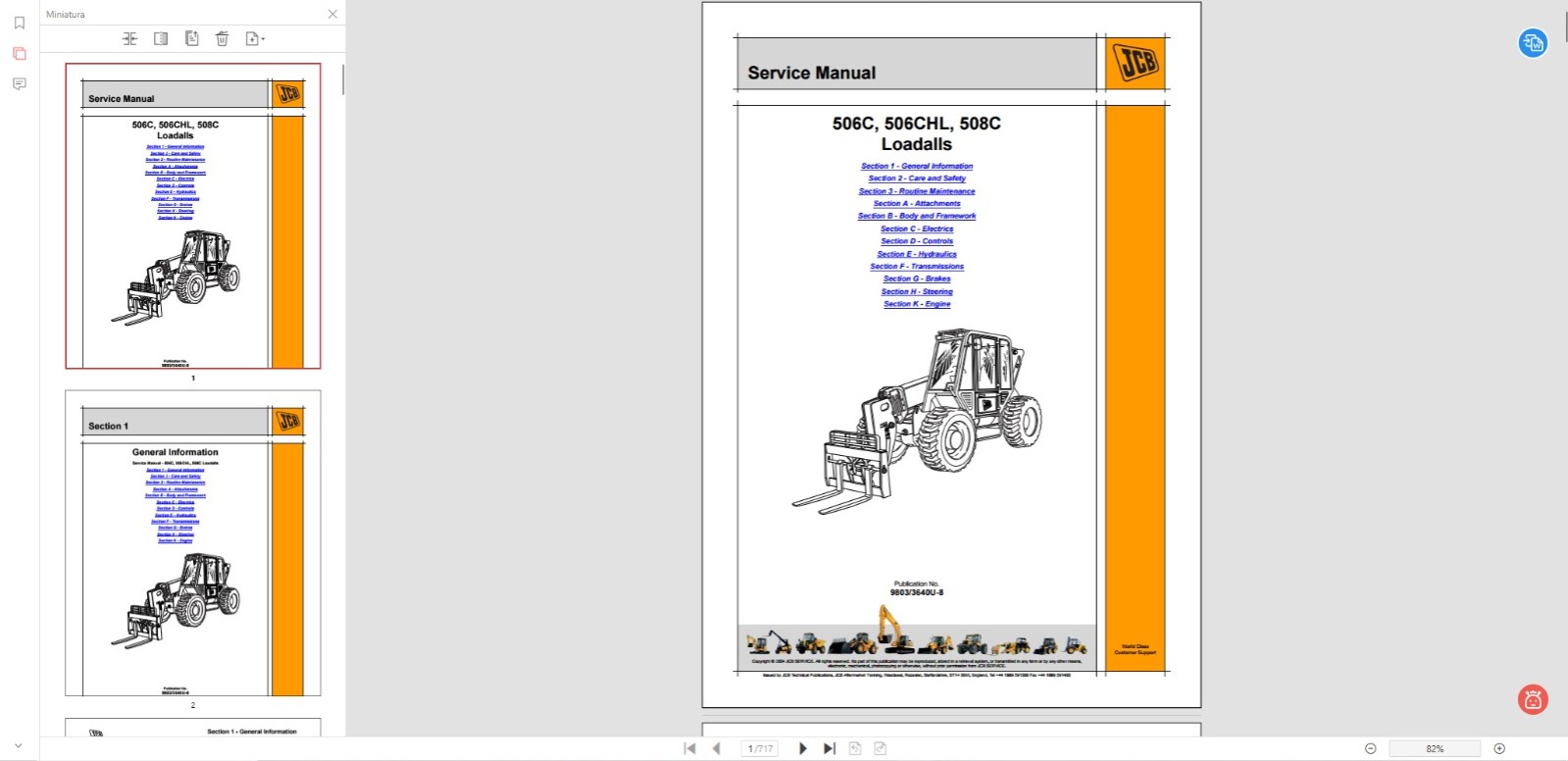1568x761 pixels.
Task: Open the 82% zoom level box
Action: [x=1435, y=748]
